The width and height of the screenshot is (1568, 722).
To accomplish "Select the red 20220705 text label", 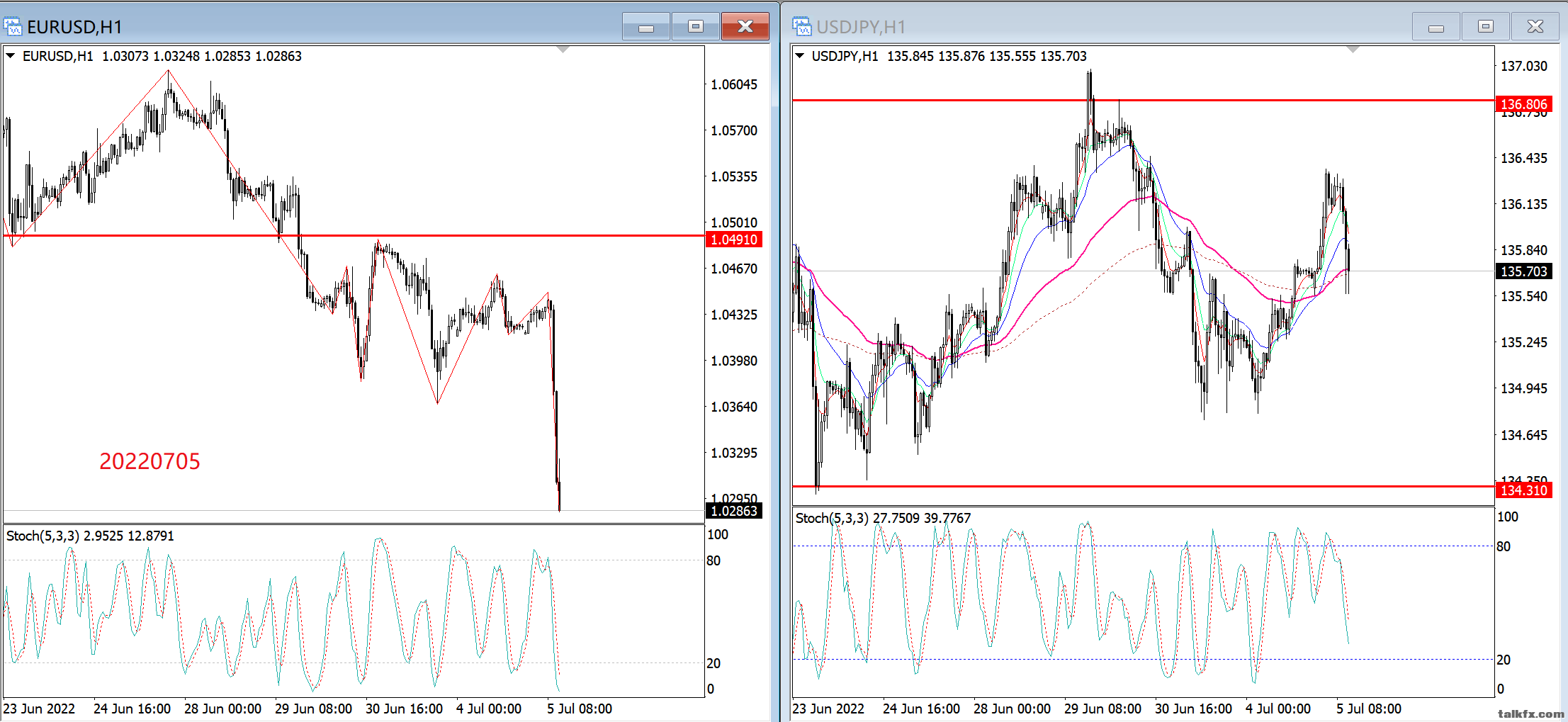I will [x=150, y=461].
